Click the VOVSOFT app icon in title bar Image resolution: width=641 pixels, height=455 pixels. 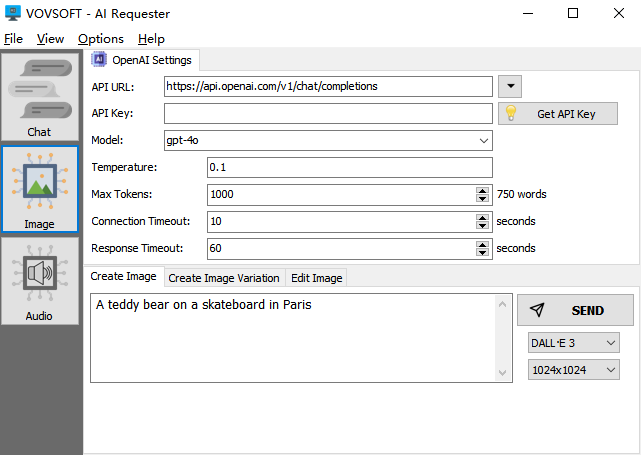click(13, 13)
